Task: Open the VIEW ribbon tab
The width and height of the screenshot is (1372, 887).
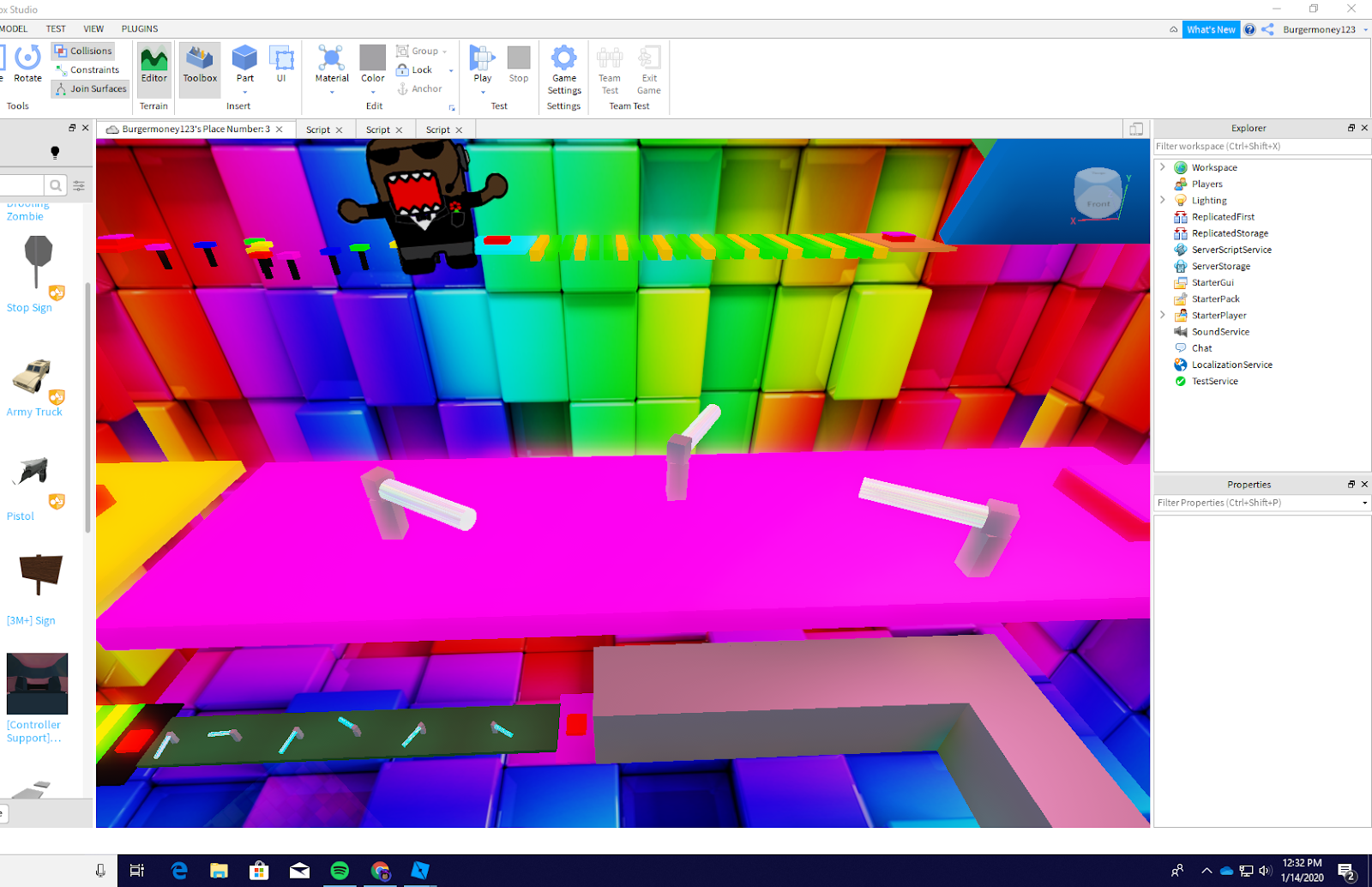Action: pos(93,29)
